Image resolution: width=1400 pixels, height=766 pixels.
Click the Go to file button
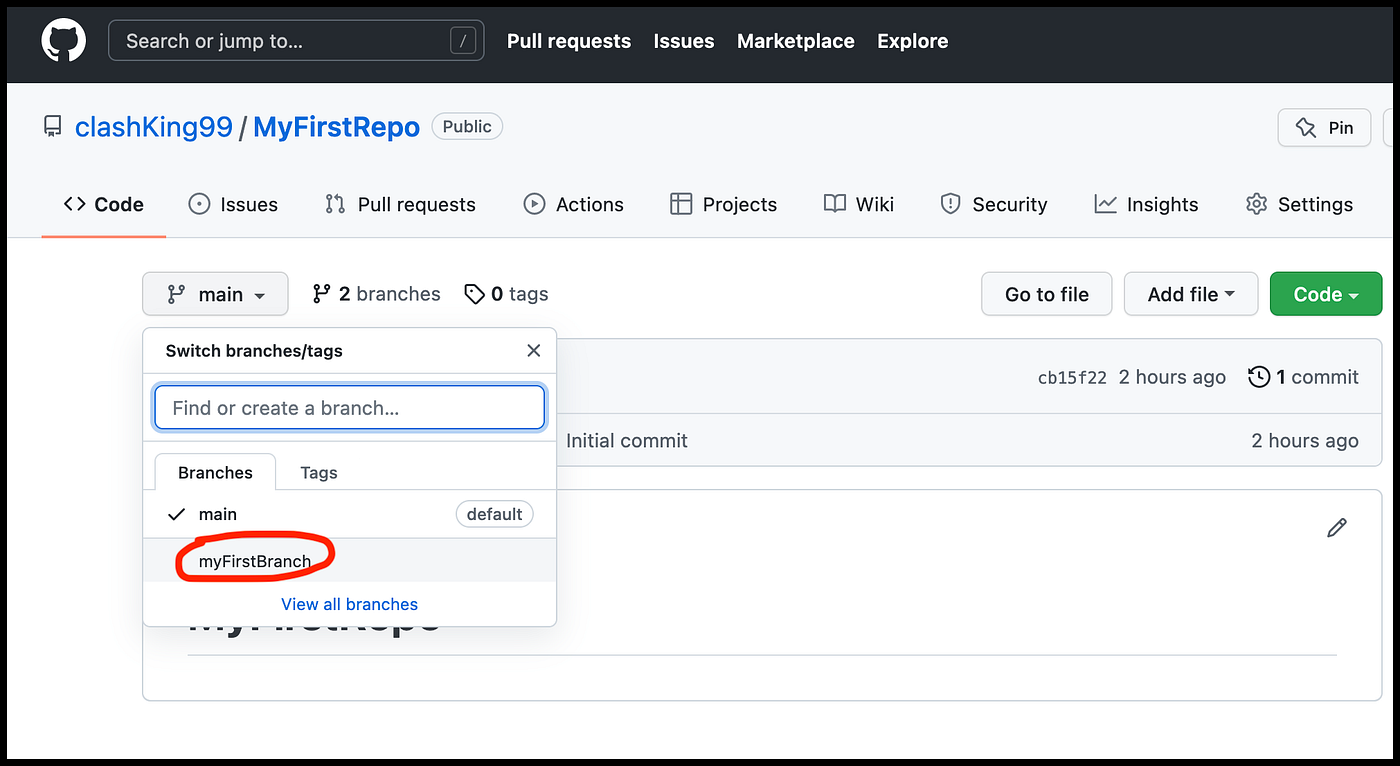coord(1046,294)
